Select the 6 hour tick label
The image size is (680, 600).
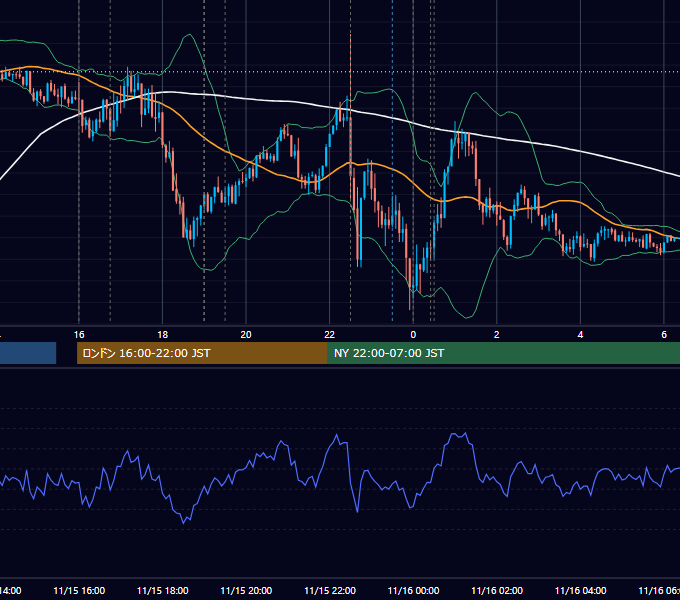[x=664, y=335]
